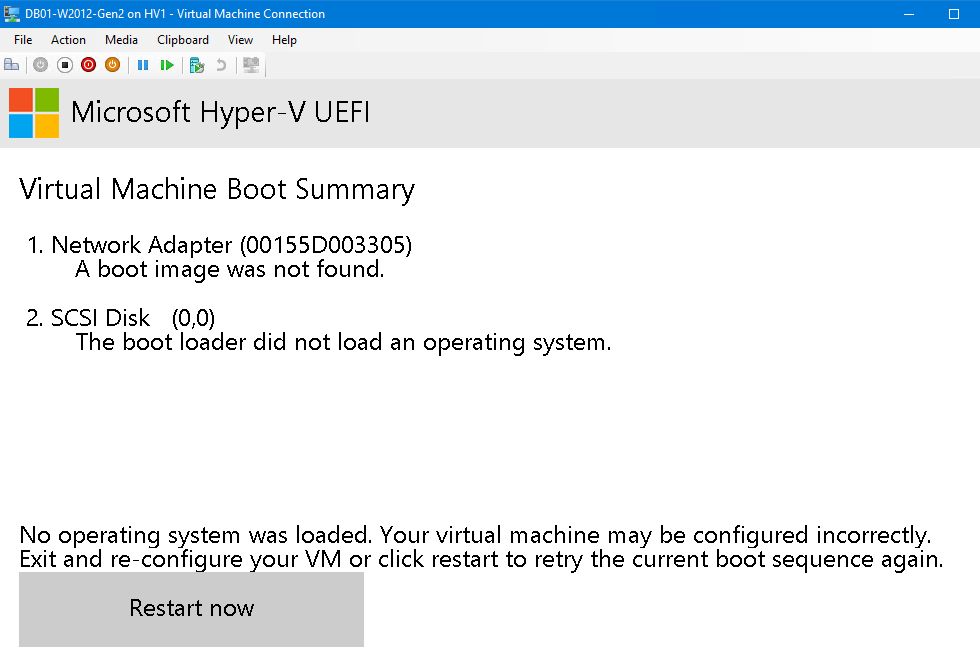This screenshot has width=980, height=659.
Task: Open the View menu
Action: [x=241, y=40]
